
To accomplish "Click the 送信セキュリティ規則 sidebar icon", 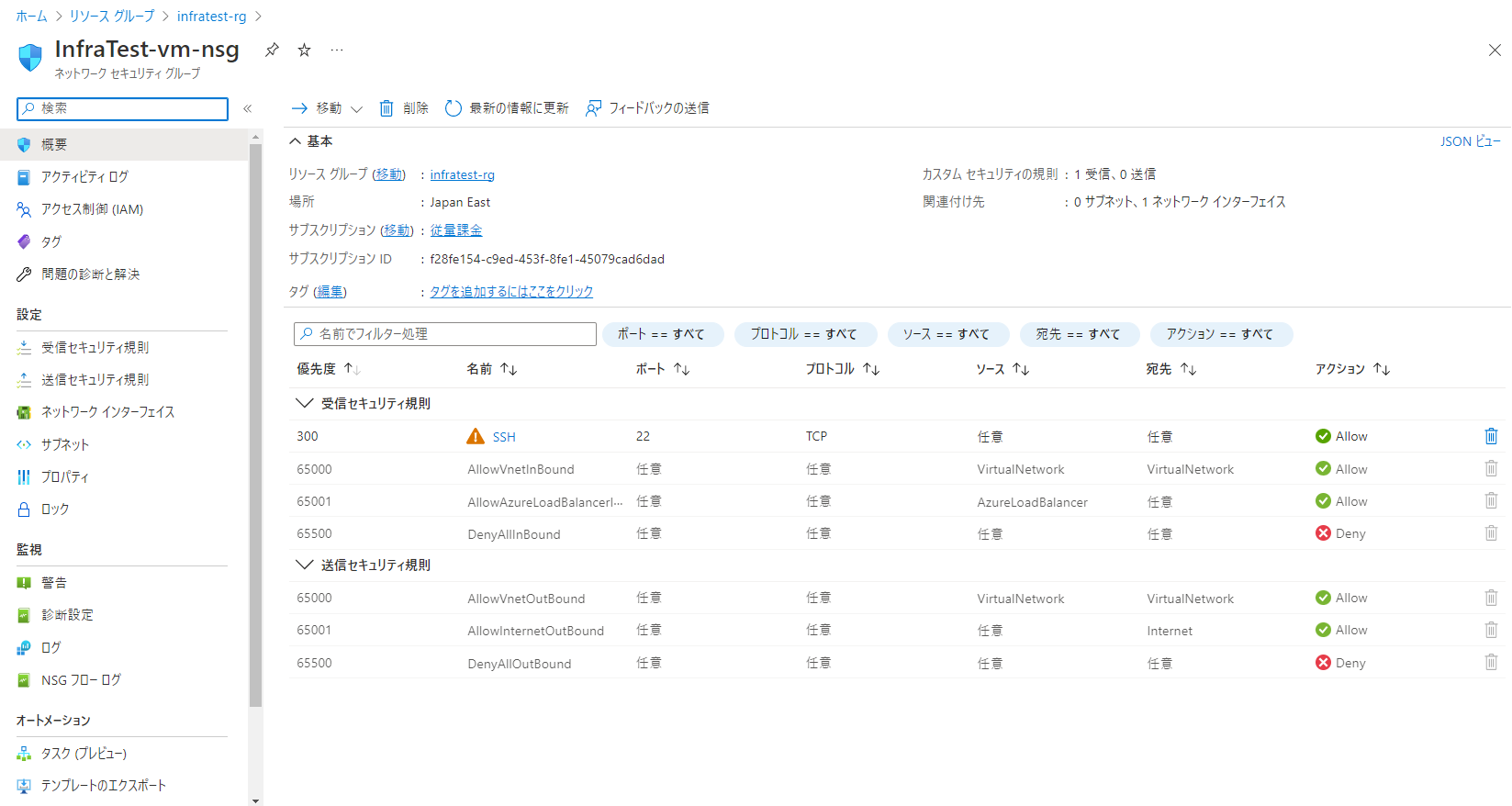I will [x=24, y=379].
